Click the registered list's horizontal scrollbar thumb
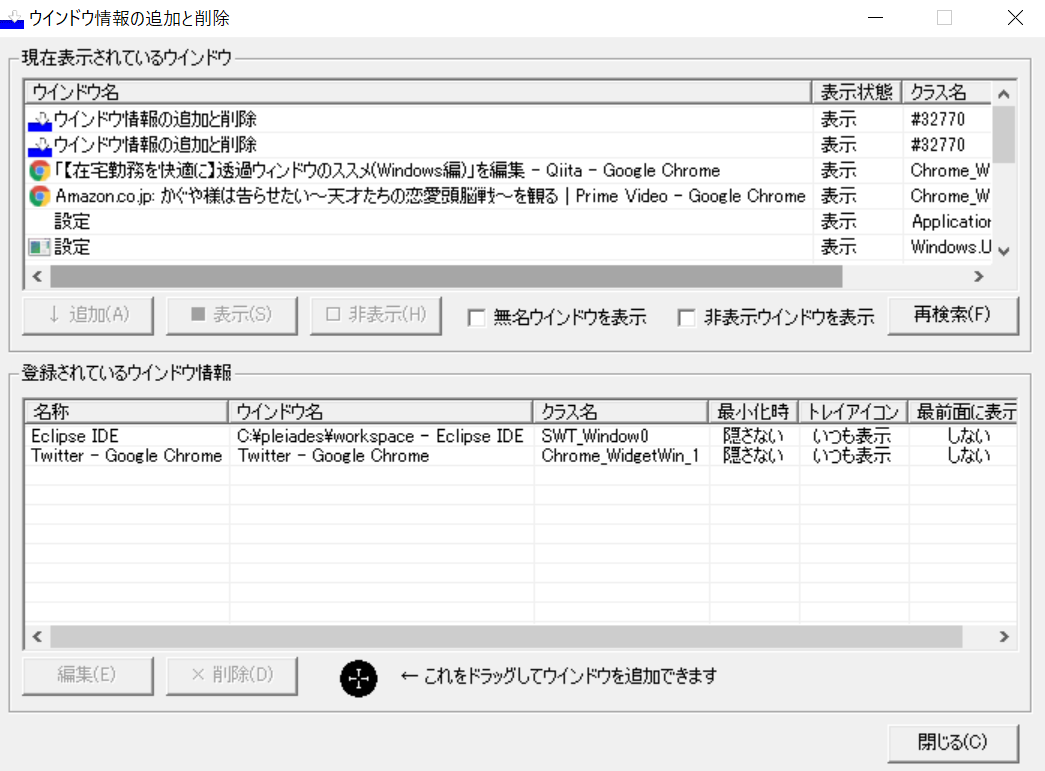The image size is (1045, 771). [507, 636]
